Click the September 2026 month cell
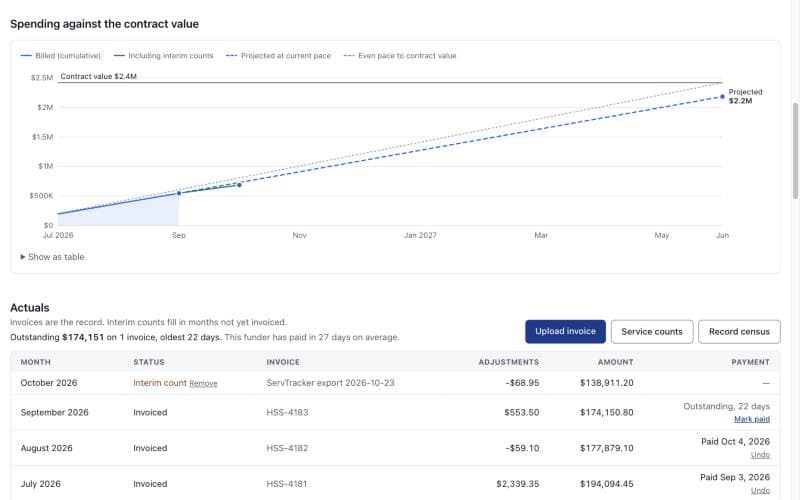The image size is (800, 500). [x=55, y=412]
